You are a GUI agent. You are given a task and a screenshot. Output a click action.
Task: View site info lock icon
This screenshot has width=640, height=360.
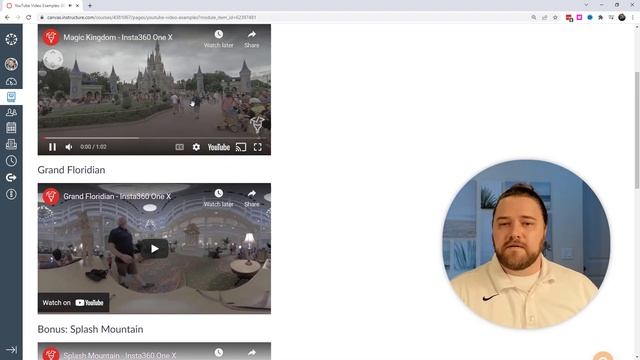pyautogui.click(x=42, y=18)
